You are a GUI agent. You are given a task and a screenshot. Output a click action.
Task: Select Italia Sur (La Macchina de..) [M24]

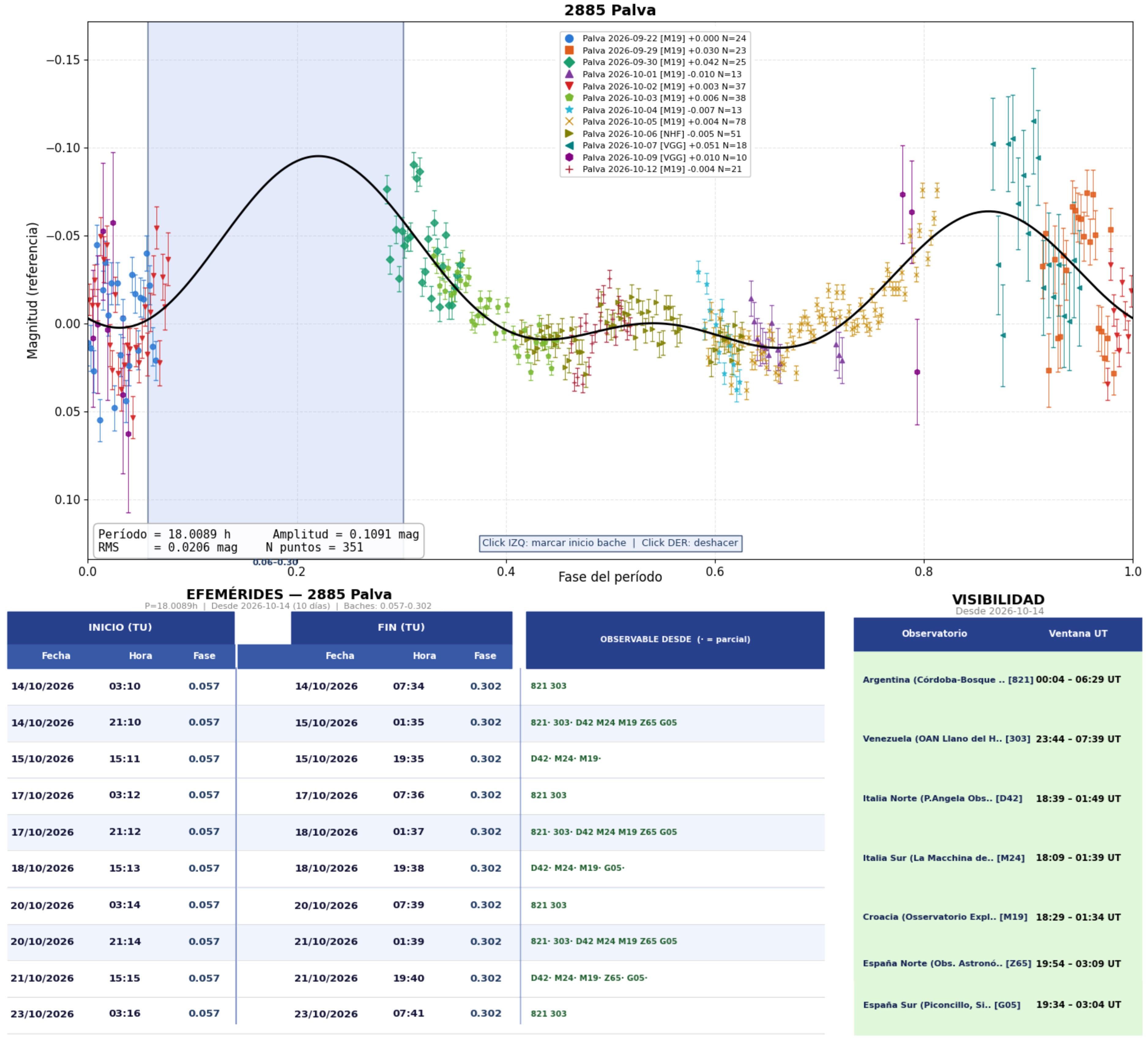944,858
